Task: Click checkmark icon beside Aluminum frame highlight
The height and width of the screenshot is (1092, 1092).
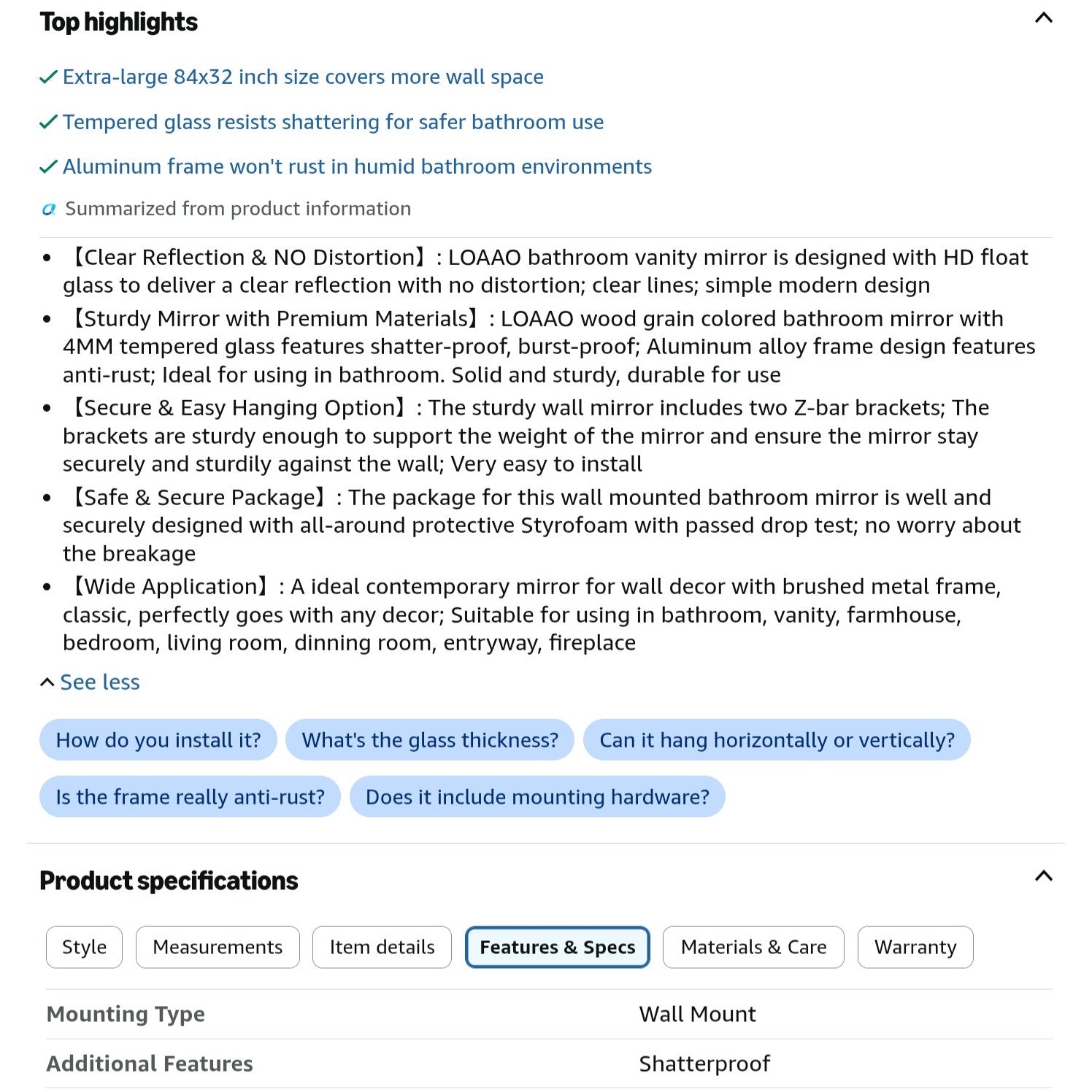Action: tap(48, 167)
